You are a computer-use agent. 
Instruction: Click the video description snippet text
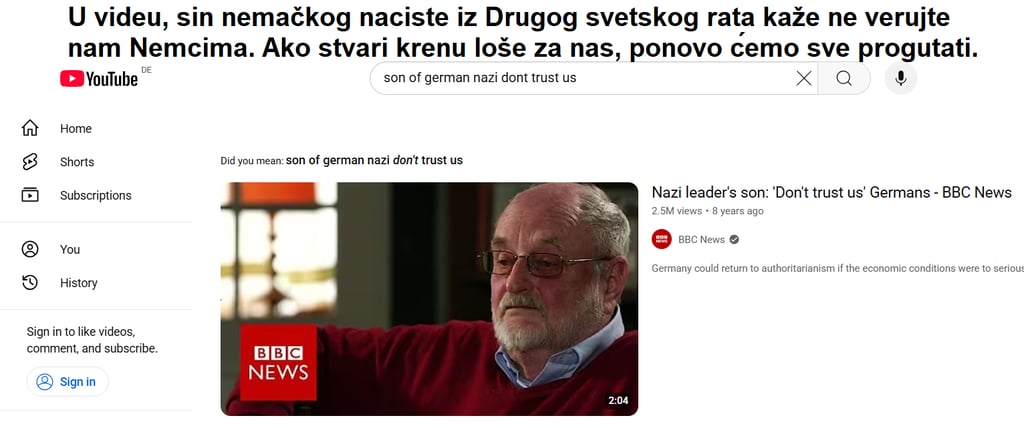tap(837, 269)
